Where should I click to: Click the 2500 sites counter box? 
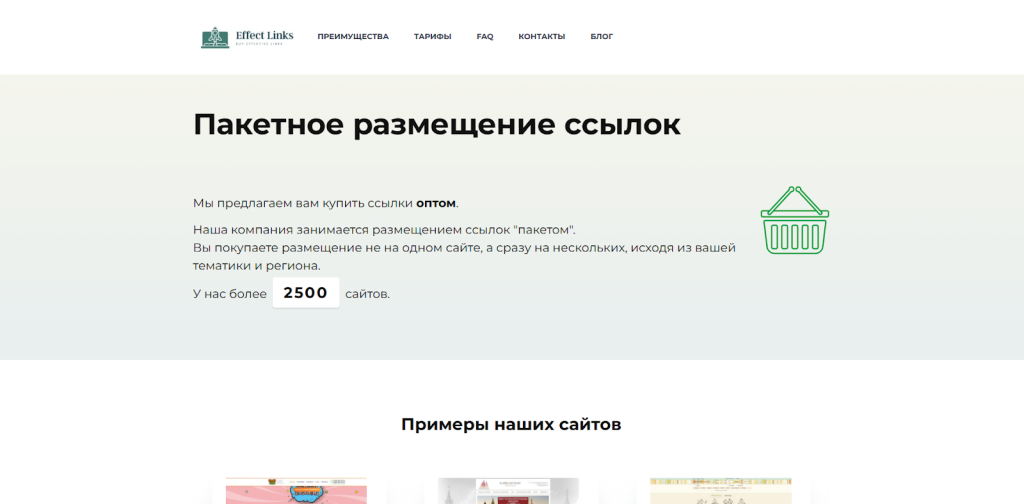[x=306, y=293]
